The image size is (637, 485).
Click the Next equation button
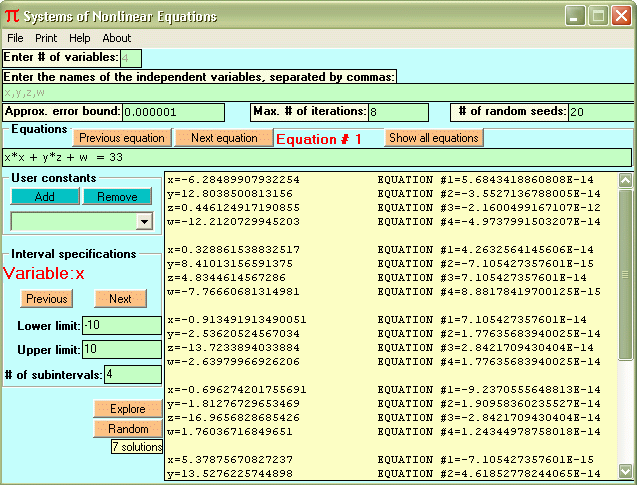[224, 138]
